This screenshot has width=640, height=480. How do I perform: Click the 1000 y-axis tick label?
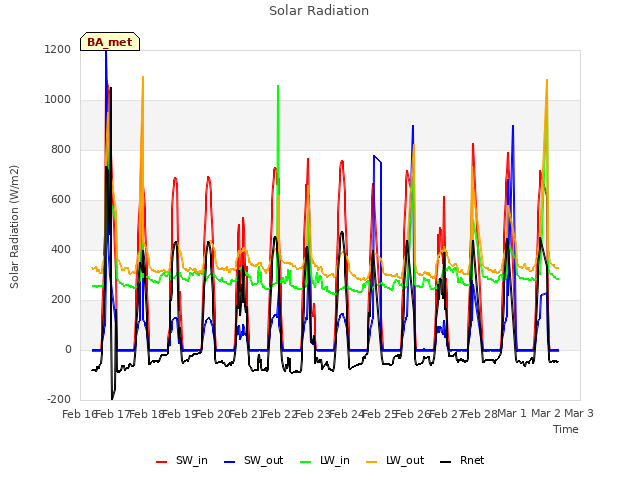58,100
